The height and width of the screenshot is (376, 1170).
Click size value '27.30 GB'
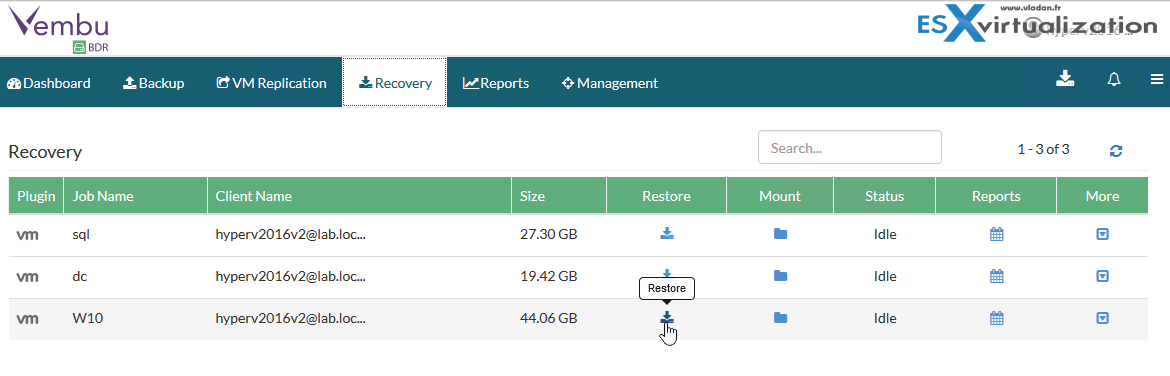(548, 234)
